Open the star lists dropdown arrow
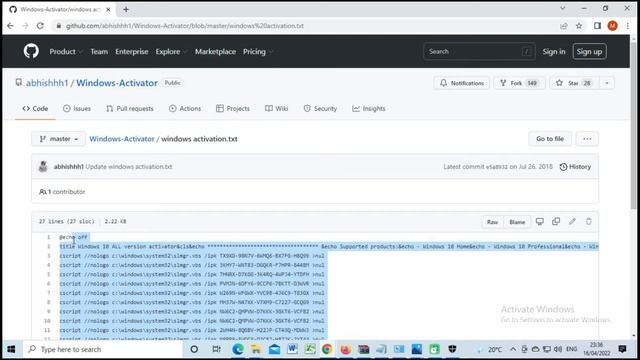 607,83
